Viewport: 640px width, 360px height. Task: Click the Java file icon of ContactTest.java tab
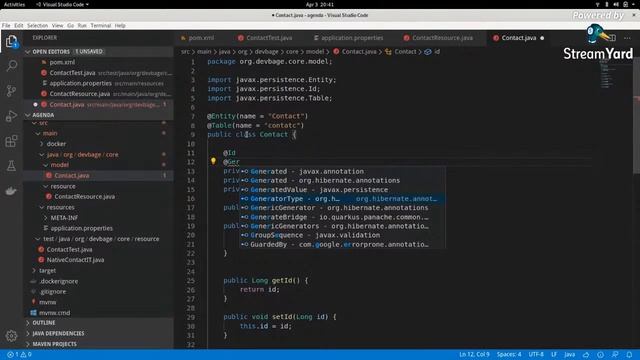point(241,38)
